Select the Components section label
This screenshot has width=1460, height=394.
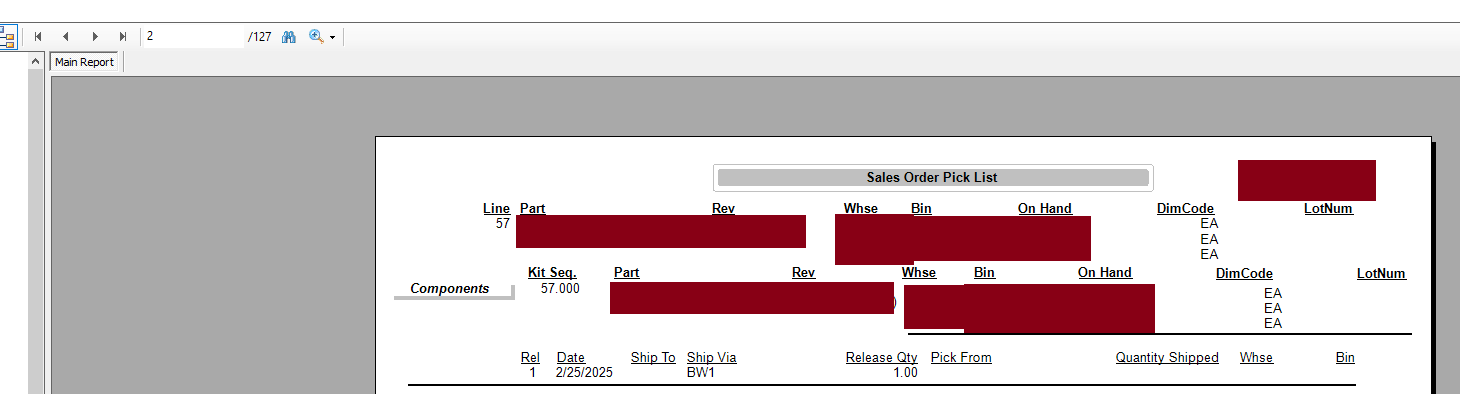pos(450,288)
